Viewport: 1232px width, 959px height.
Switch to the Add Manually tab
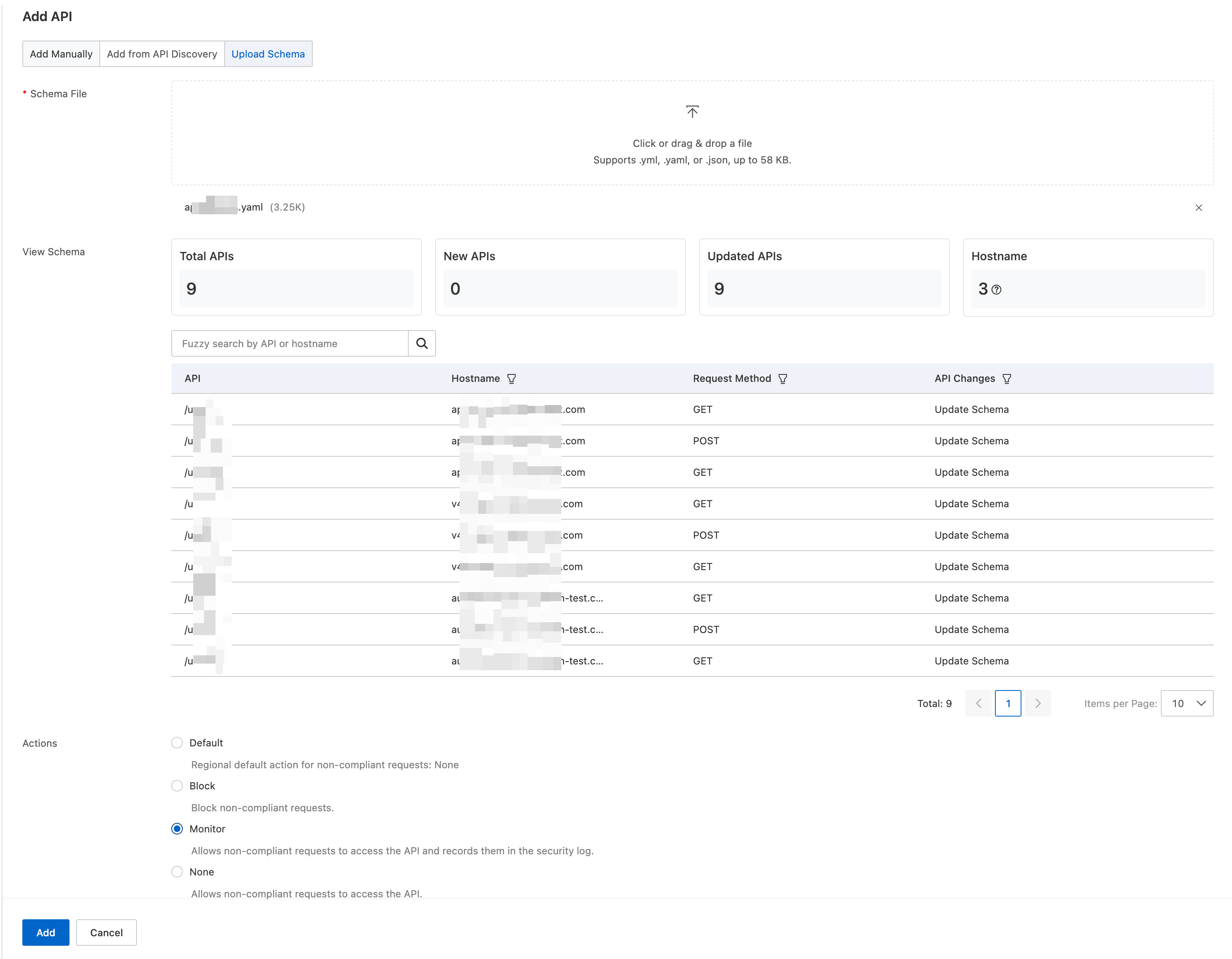61,54
